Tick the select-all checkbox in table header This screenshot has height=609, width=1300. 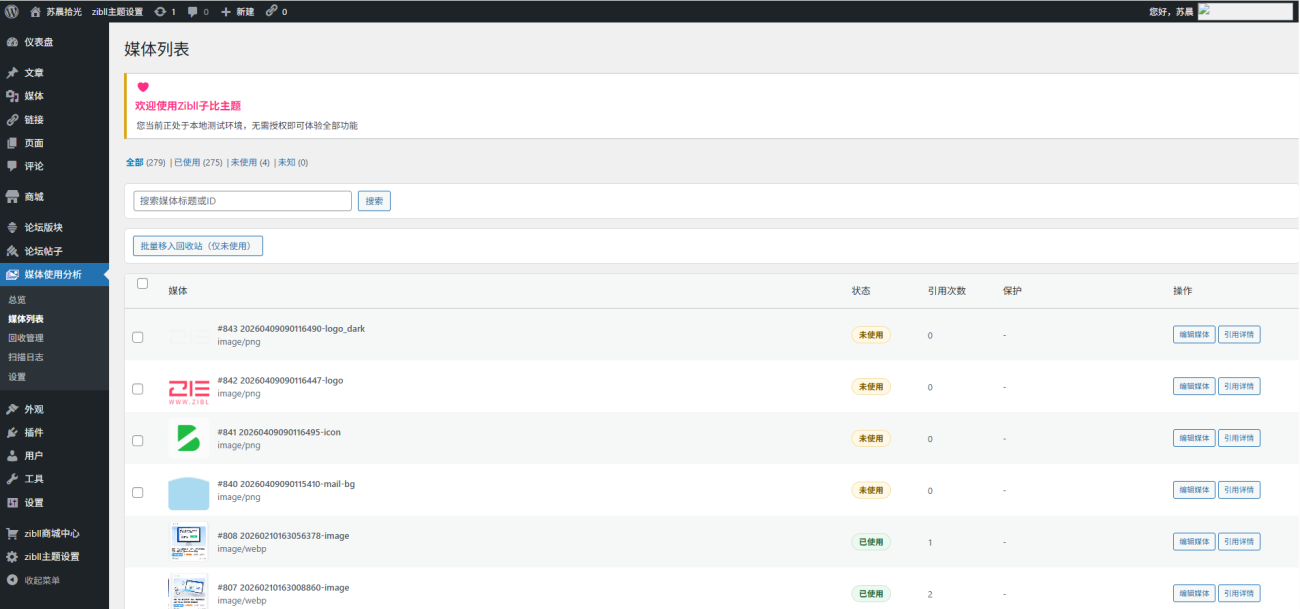(142, 284)
